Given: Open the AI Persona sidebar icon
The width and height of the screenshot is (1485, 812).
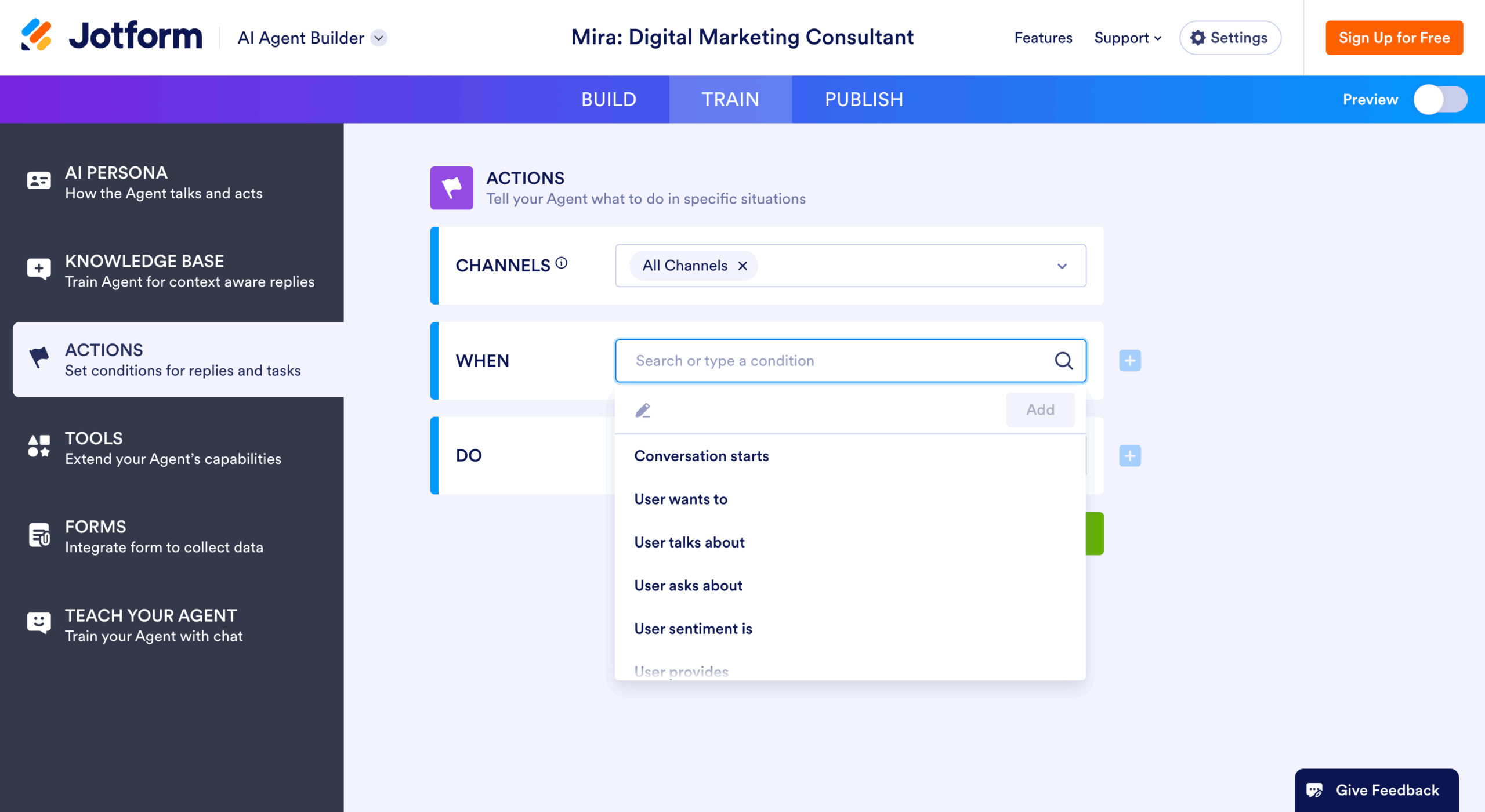Looking at the screenshot, I should tap(39, 180).
